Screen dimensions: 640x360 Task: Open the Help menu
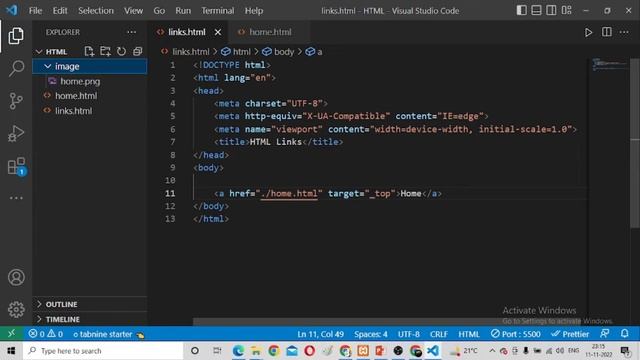(254, 10)
